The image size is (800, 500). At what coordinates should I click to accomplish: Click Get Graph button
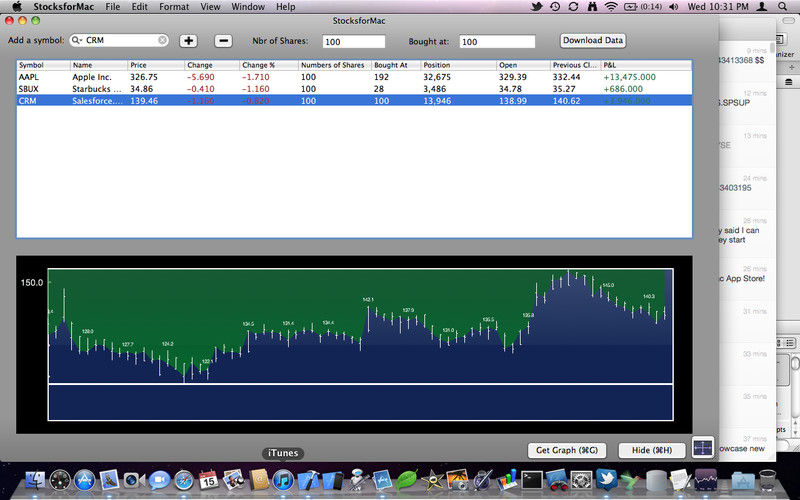(x=567, y=450)
